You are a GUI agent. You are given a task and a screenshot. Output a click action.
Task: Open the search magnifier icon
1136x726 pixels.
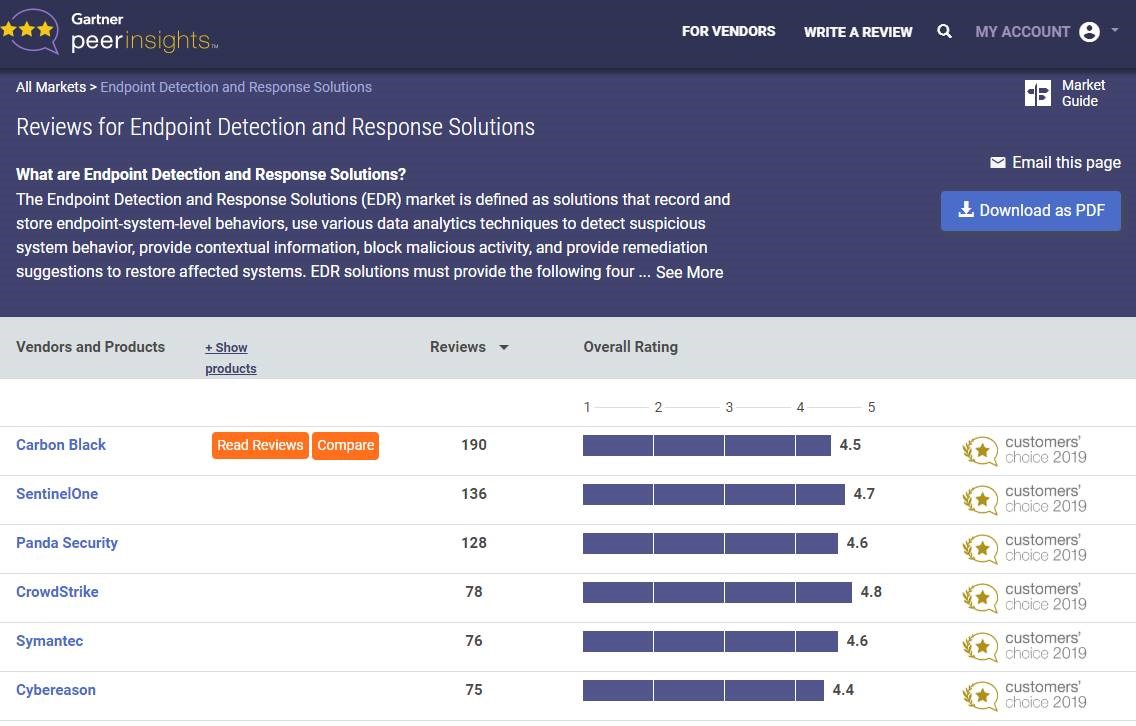944,31
